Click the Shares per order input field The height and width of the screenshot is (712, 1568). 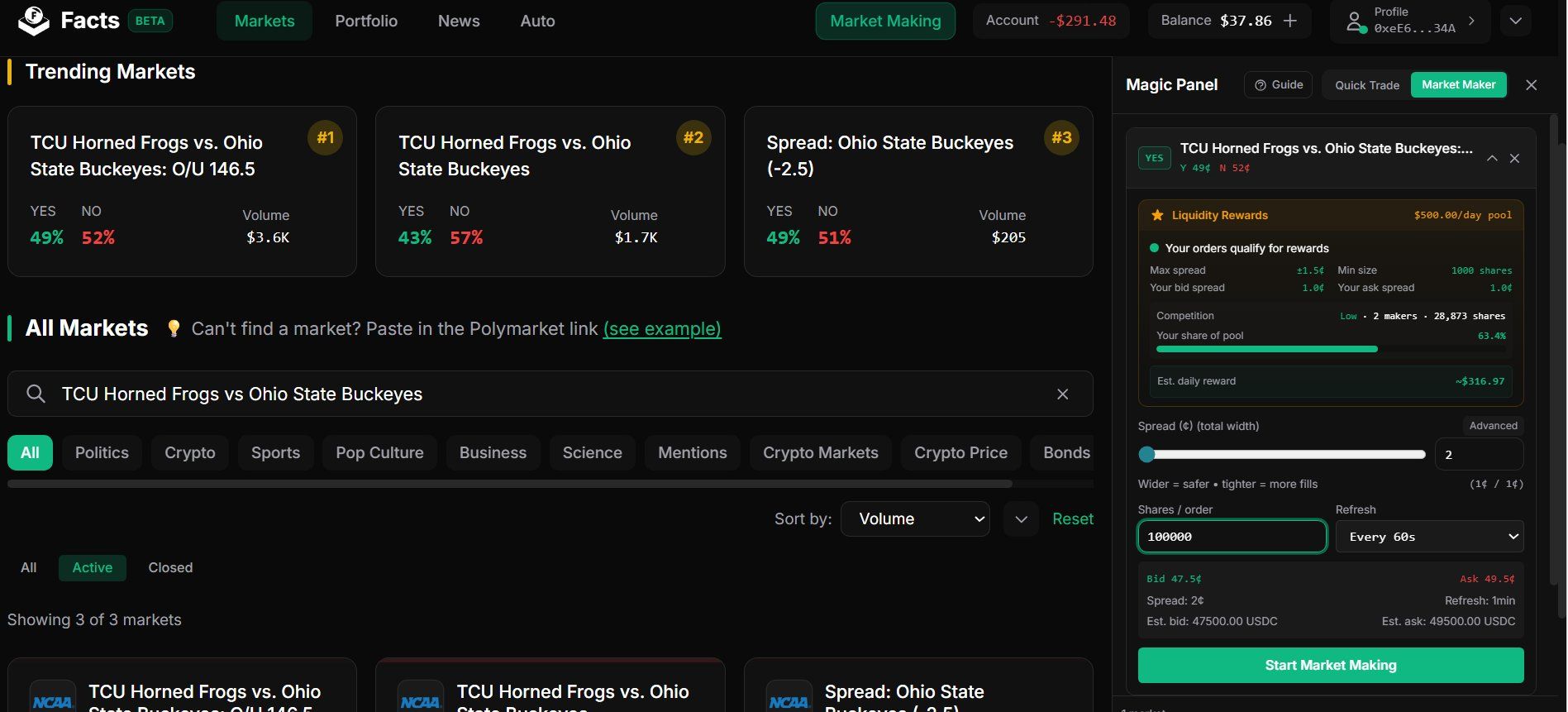pos(1232,537)
